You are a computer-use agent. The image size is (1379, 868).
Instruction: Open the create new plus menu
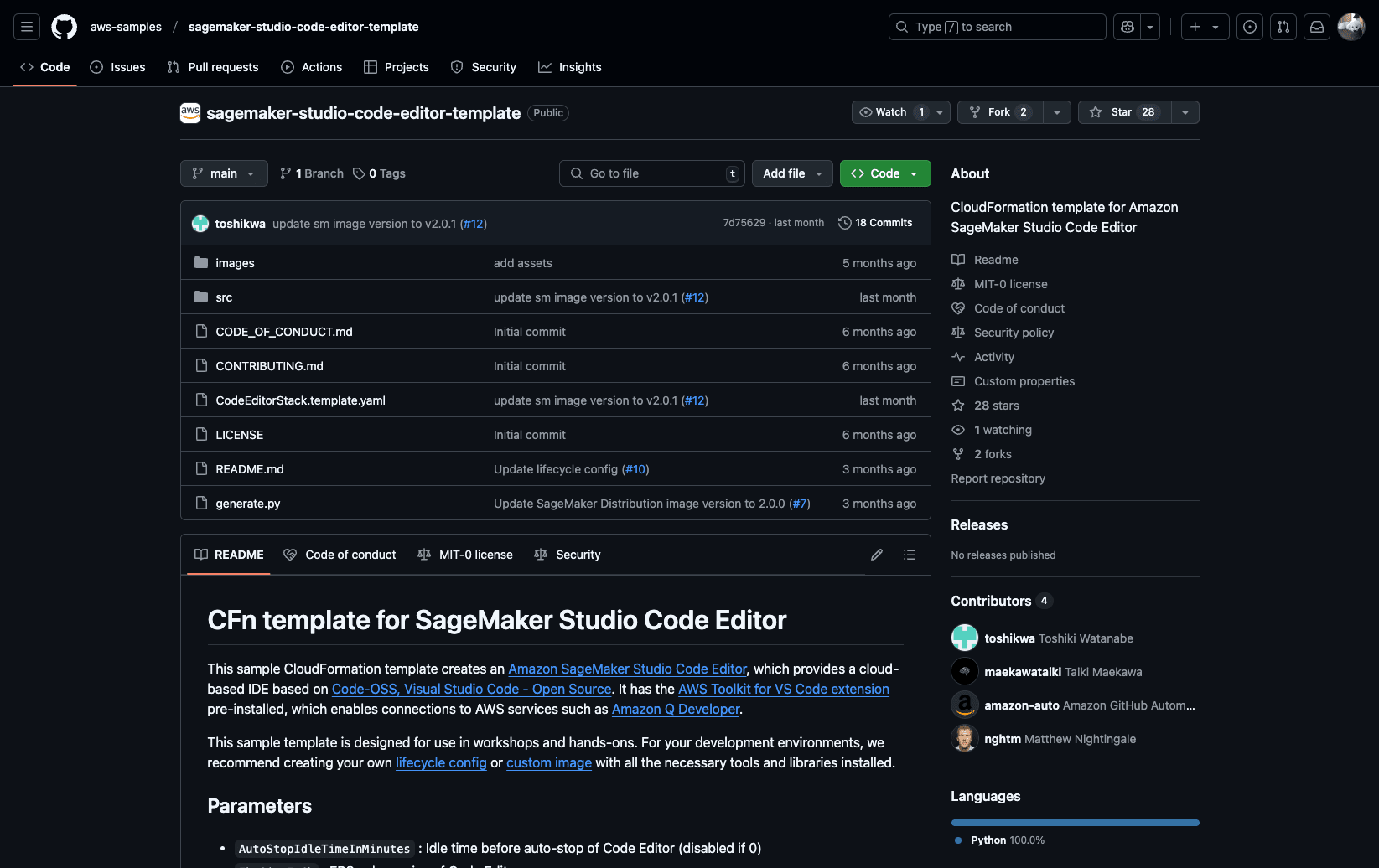1205,27
